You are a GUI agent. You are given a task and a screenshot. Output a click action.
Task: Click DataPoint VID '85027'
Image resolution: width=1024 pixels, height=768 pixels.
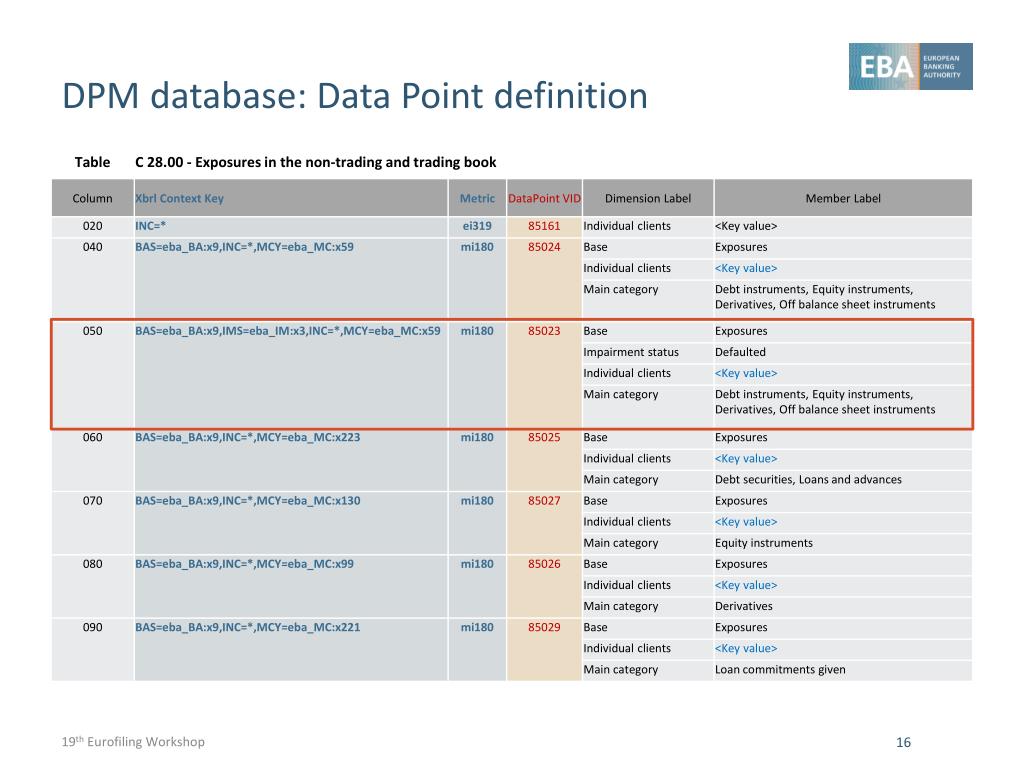(544, 501)
